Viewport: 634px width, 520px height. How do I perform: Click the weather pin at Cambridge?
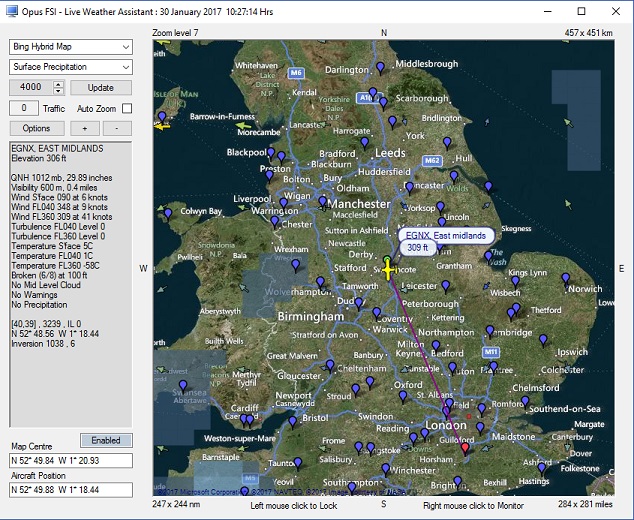coord(490,331)
